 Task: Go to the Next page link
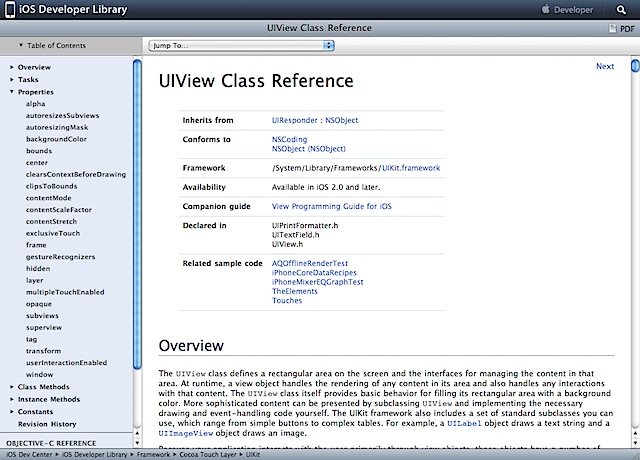coord(604,67)
